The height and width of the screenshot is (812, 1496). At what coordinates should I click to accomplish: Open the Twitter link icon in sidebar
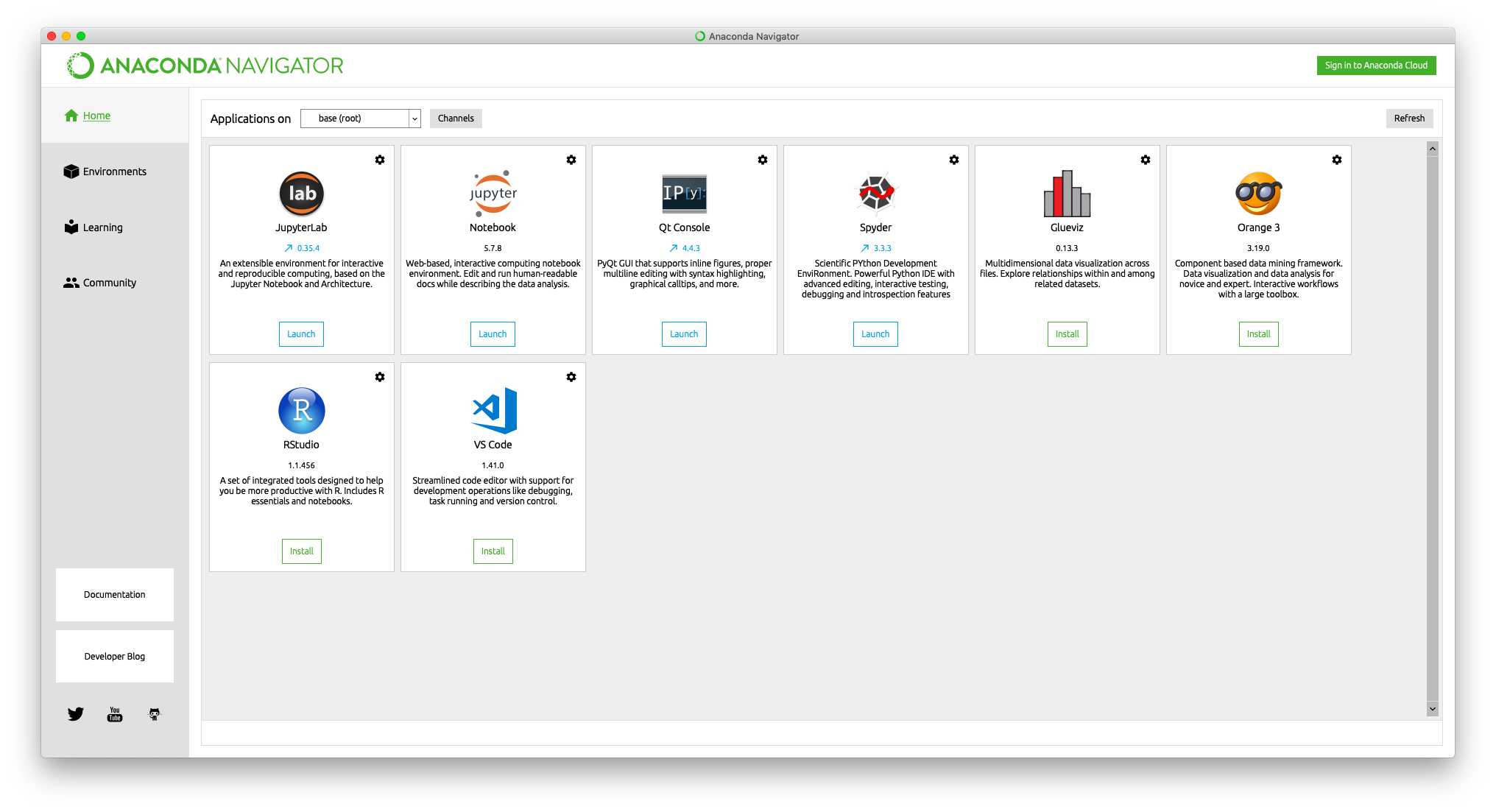click(75, 714)
